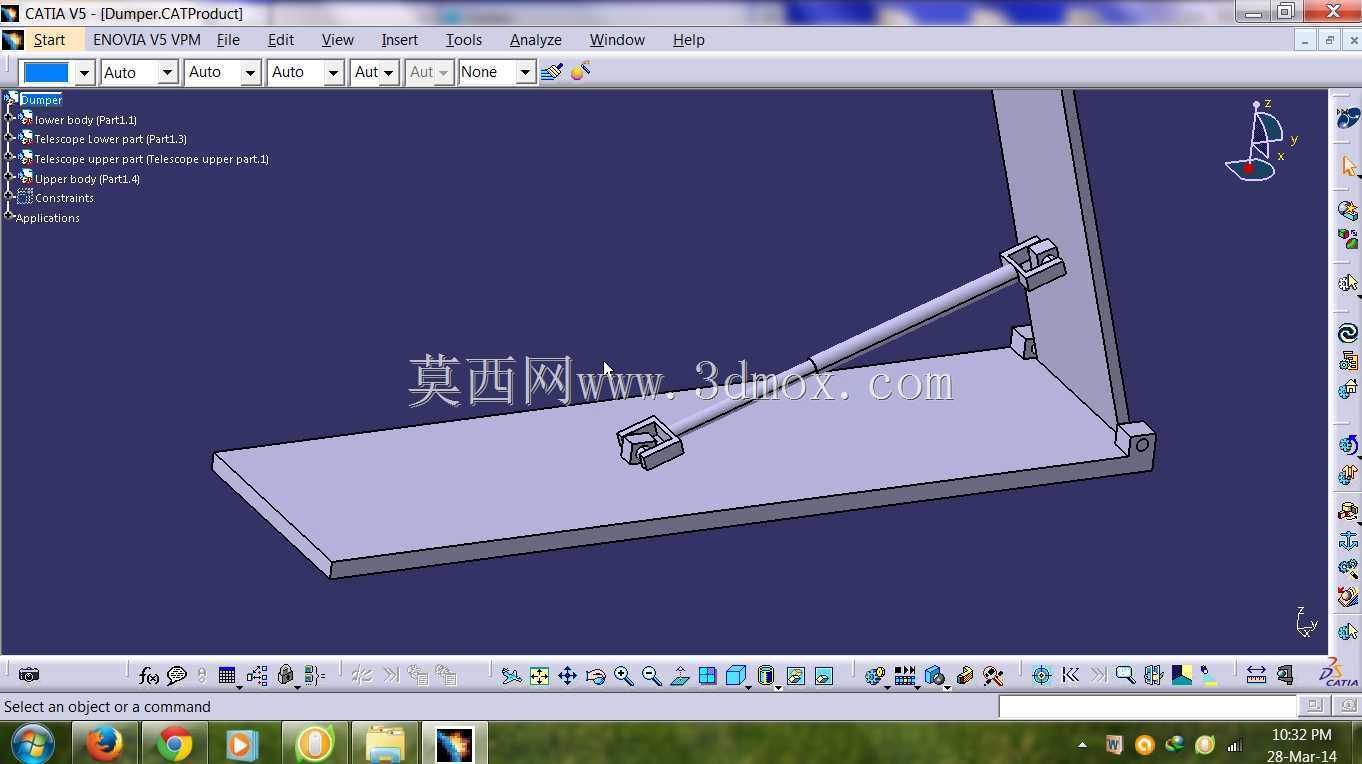The width and height of the screenshot is (1362, 764).
Task: Click the Capture camera icon
Action: [29, 676]
